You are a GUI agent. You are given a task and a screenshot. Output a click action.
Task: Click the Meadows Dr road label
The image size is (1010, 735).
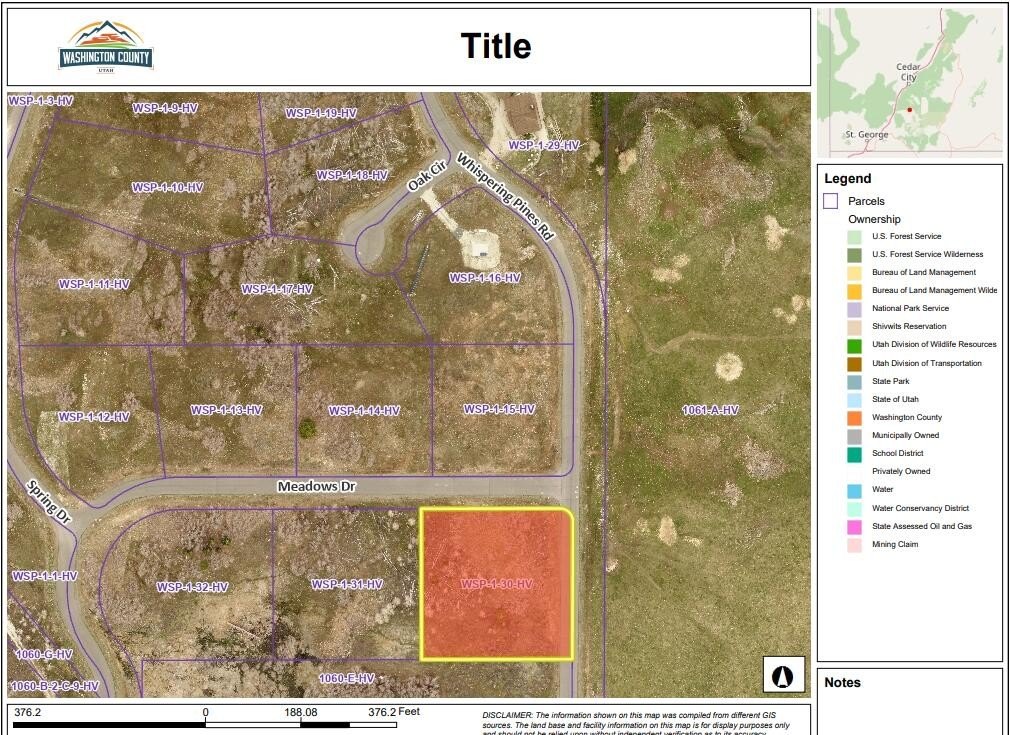(x=317, y=487)
